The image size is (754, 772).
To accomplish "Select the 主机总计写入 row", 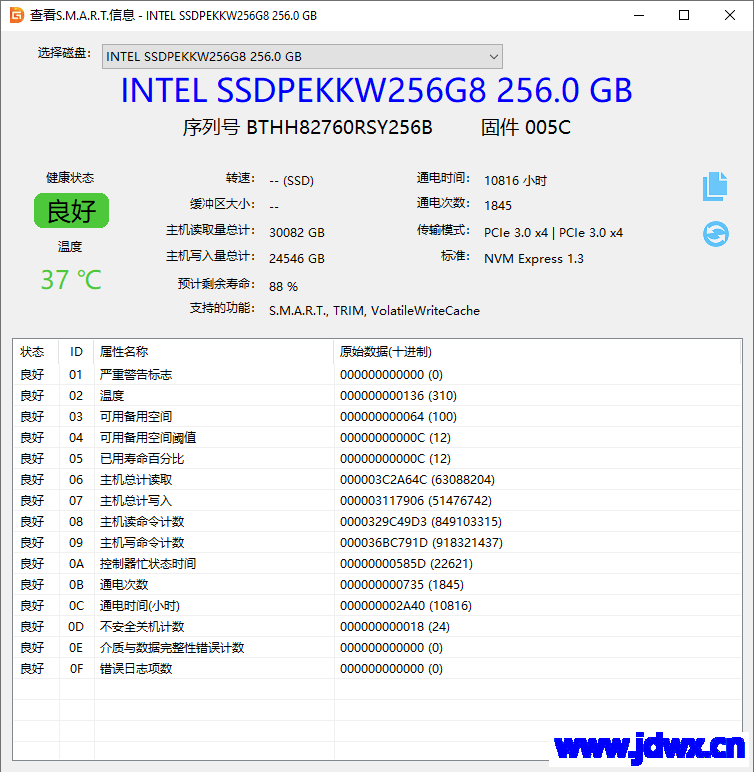I will click(x=377, y=501).
